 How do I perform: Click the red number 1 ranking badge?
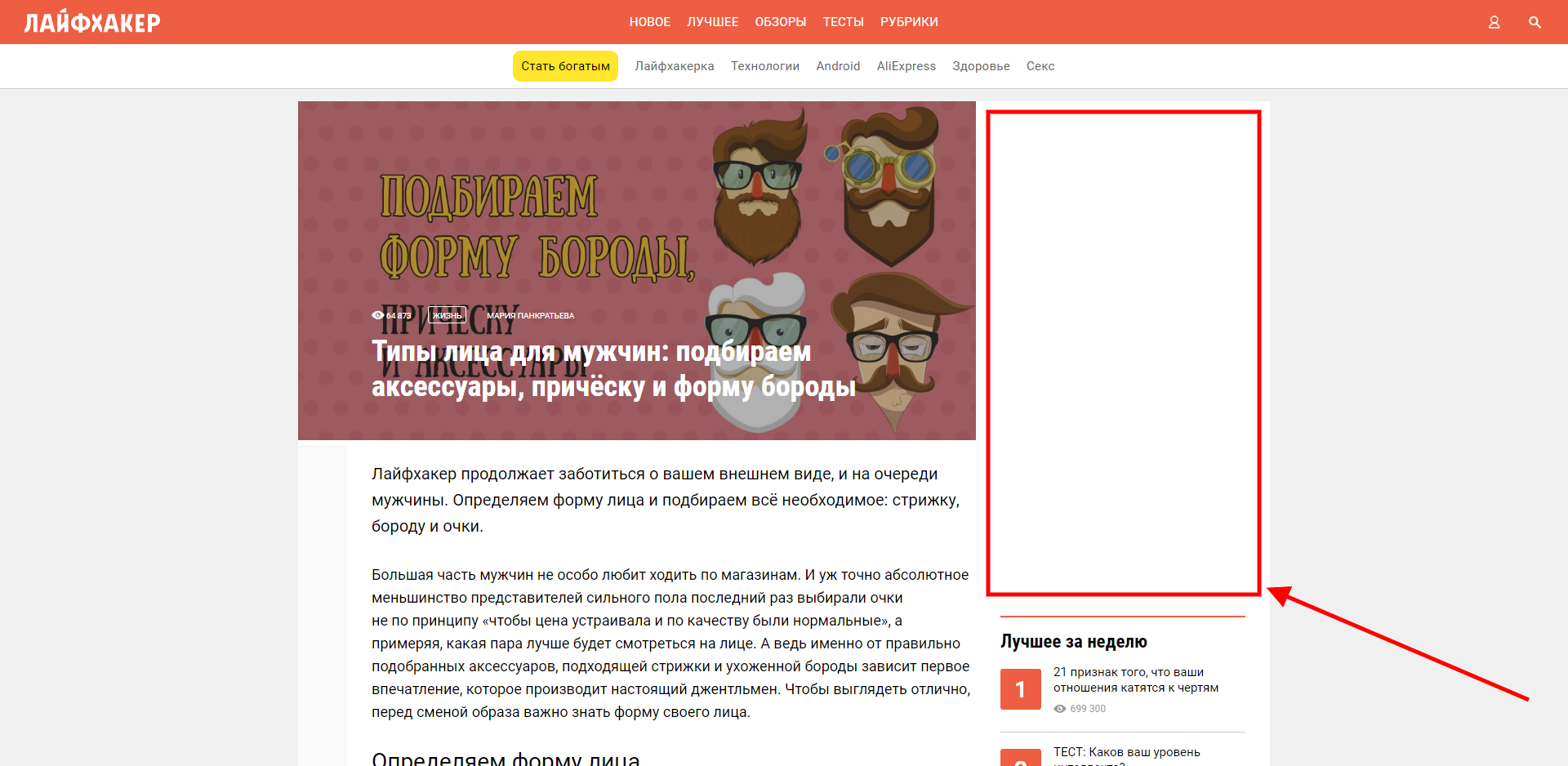coord(1020,689)
